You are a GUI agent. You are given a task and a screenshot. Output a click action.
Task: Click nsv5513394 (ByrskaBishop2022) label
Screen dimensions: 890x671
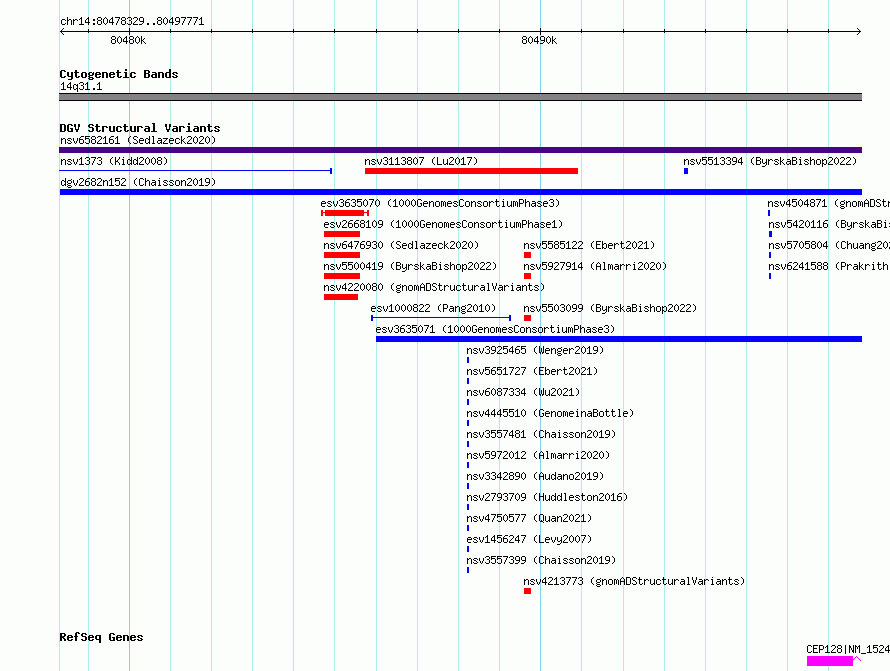pos(770,161)
